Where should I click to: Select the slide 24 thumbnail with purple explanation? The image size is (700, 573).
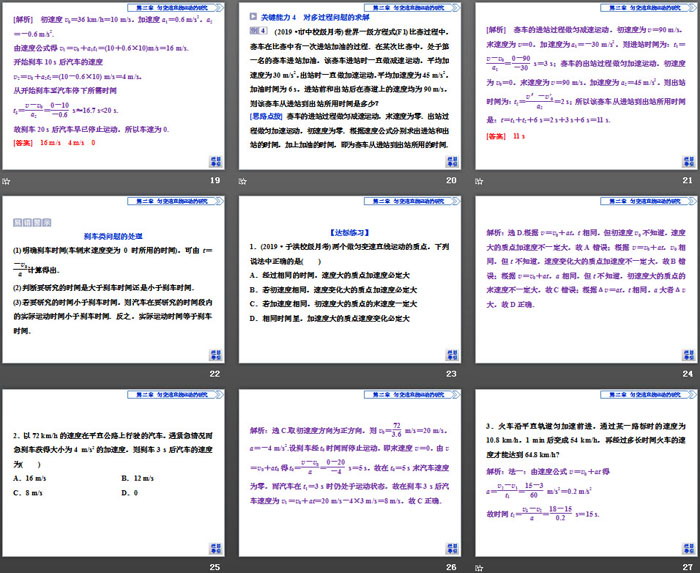[x=586, y=279]
